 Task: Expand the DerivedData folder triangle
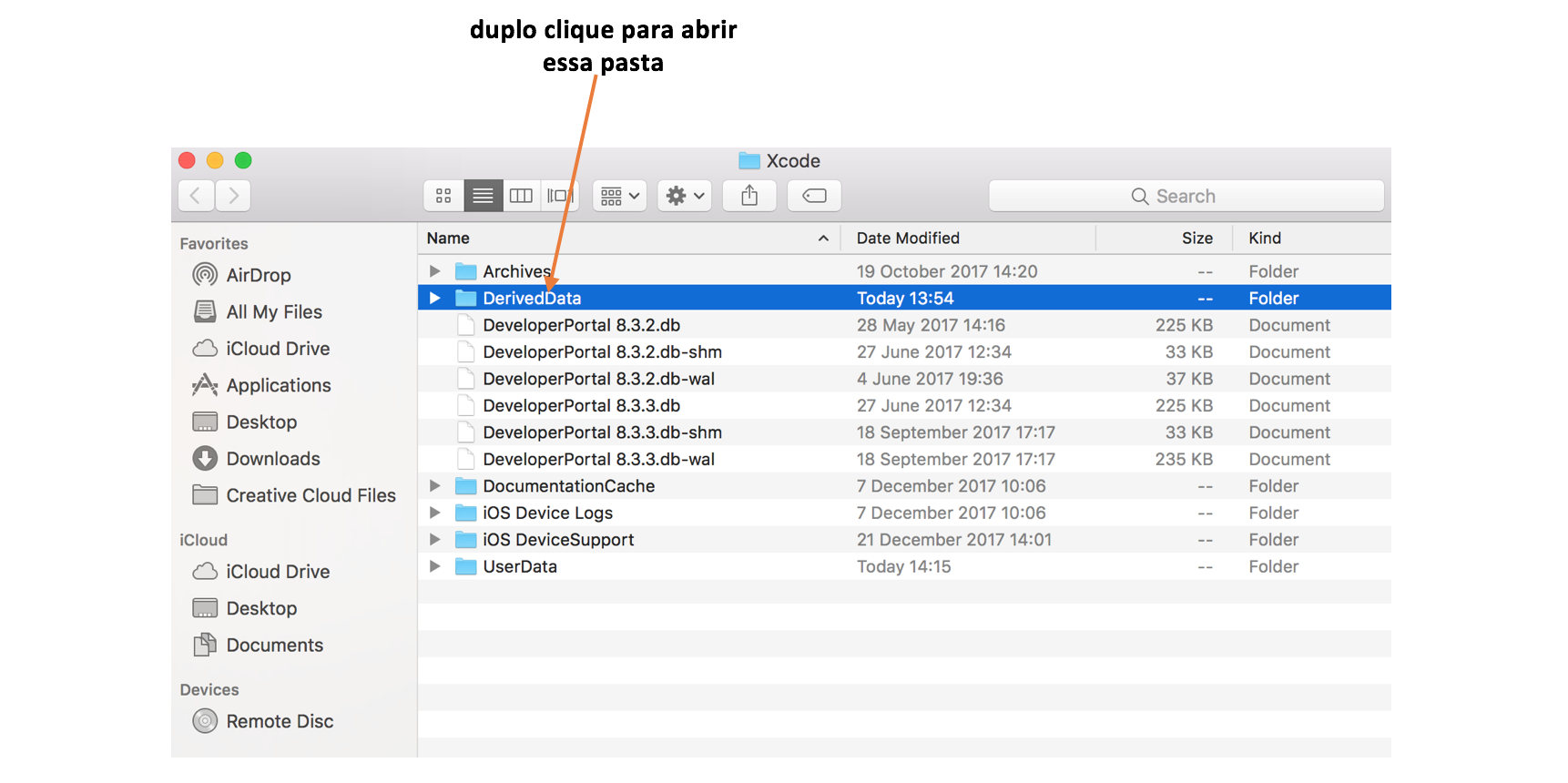click(435, 298)
